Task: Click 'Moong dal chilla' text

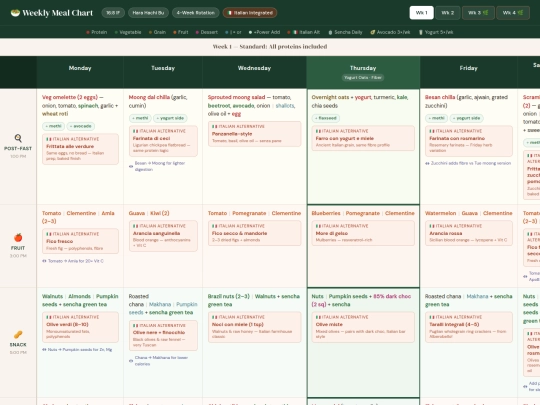Action: click(149, 97)
